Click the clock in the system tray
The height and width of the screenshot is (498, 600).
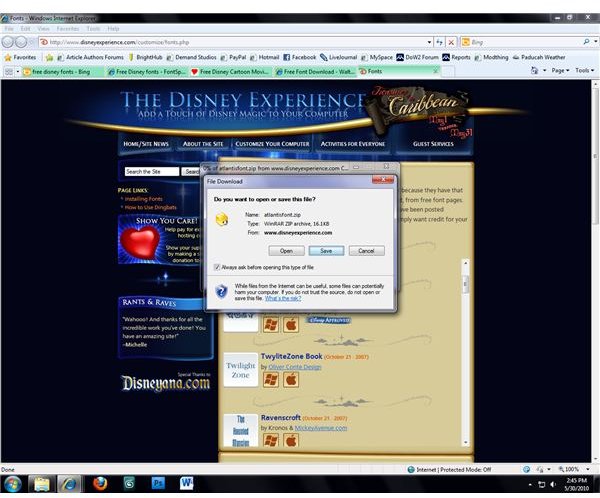pos(577,484)
